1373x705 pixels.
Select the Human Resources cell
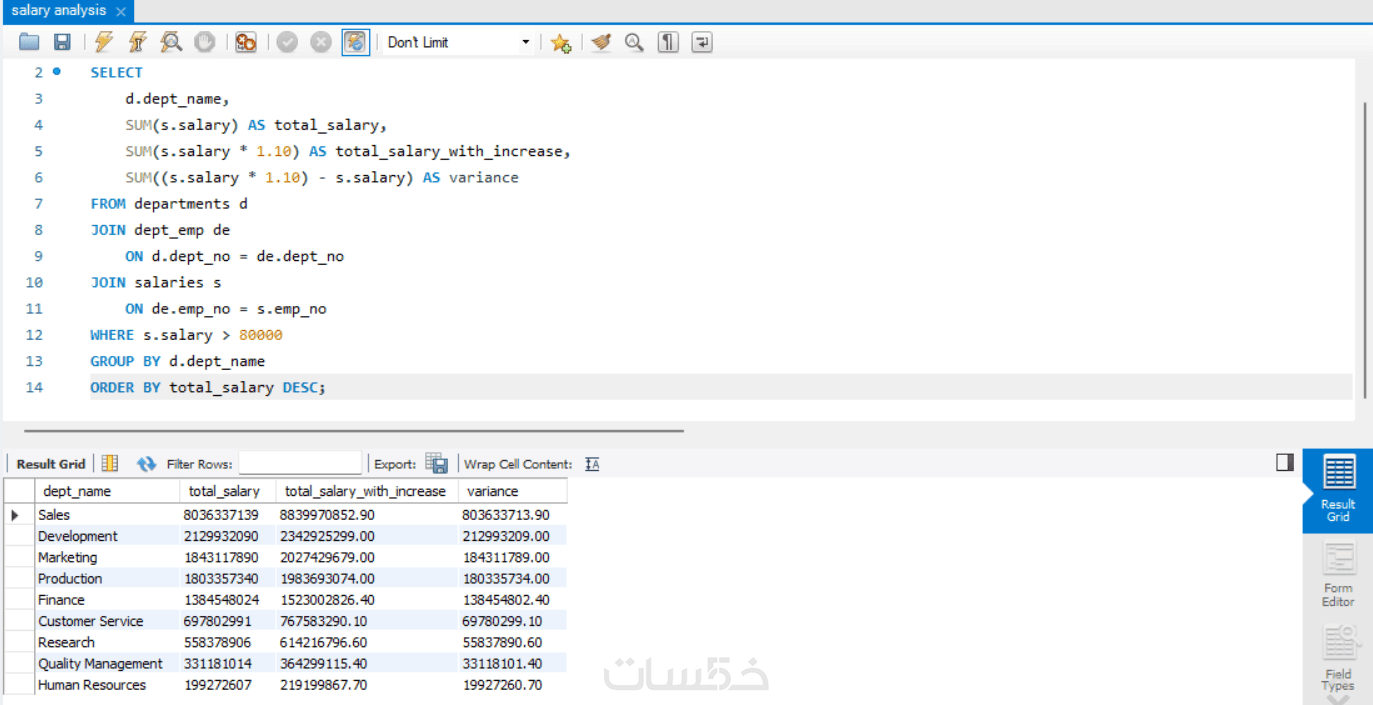106,685
